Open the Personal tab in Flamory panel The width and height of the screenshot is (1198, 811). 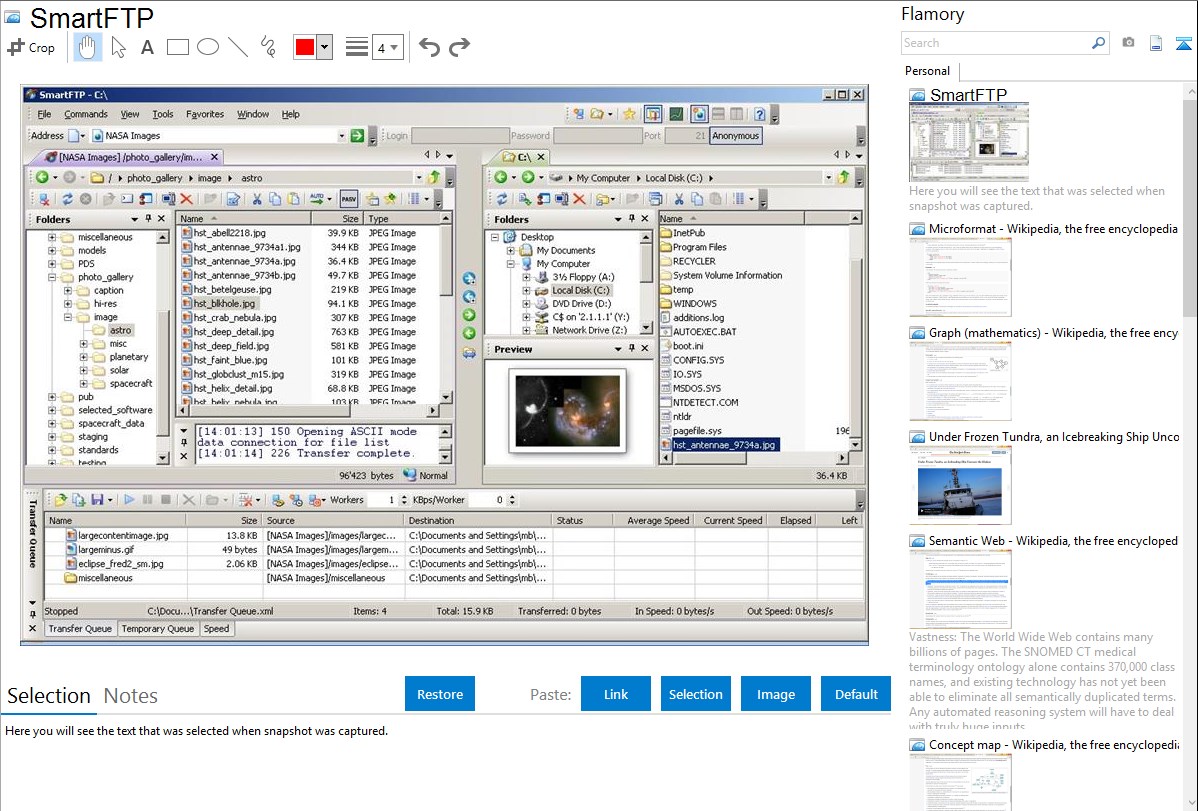(x=927, y=71)
